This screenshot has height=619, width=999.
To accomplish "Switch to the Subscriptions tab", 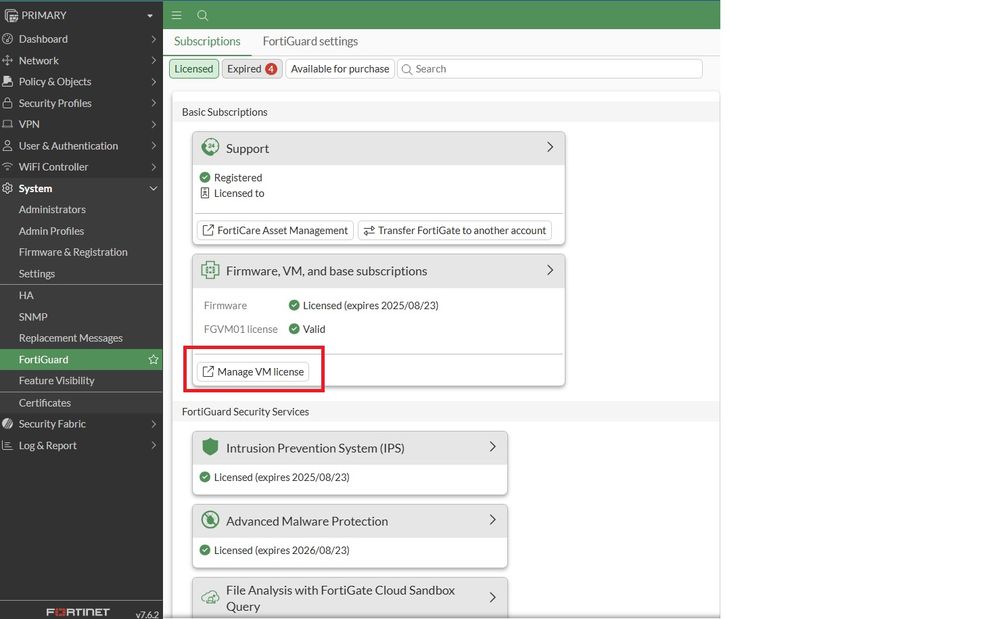I will click(207, 41).
